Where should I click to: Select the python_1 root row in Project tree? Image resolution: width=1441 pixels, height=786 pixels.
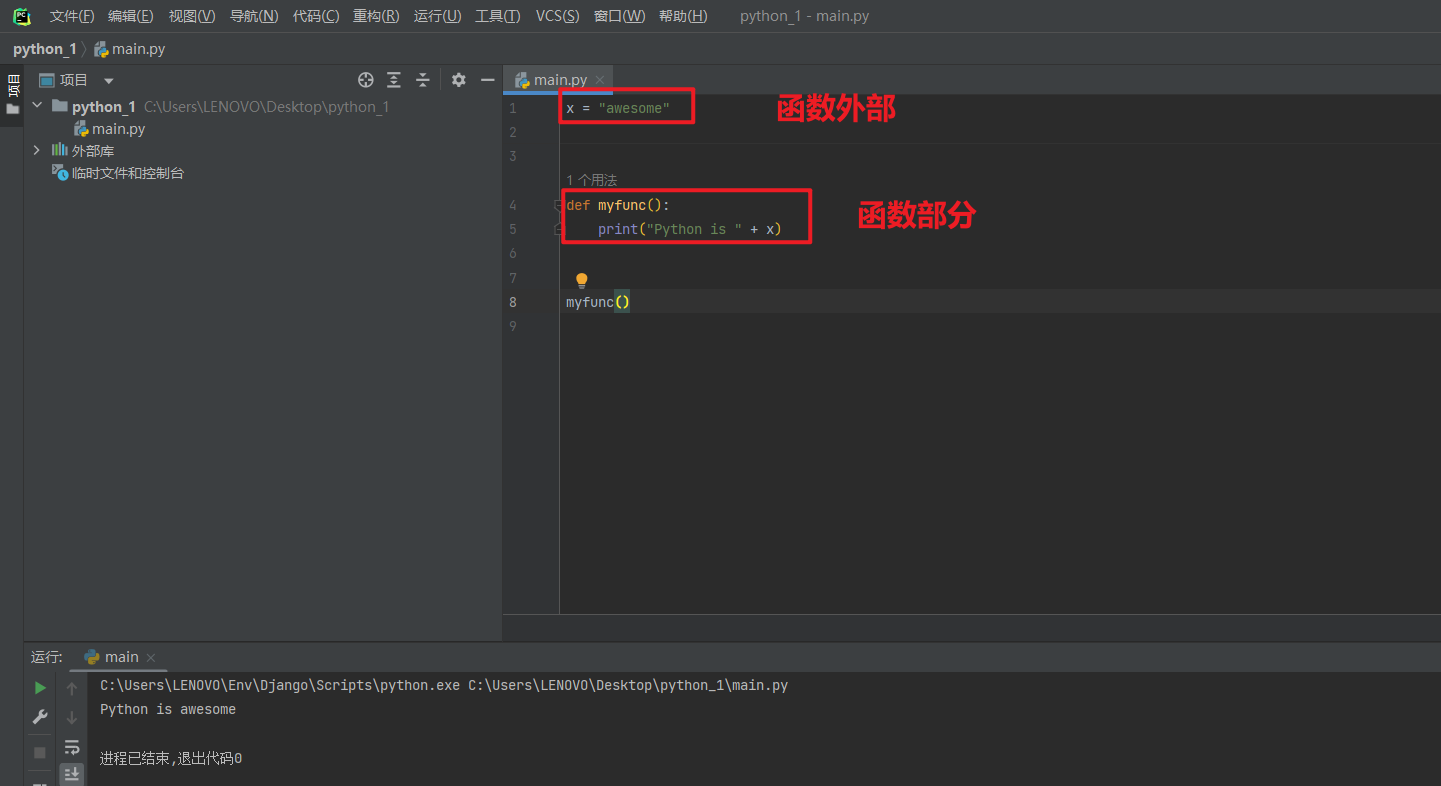point(262,107)
